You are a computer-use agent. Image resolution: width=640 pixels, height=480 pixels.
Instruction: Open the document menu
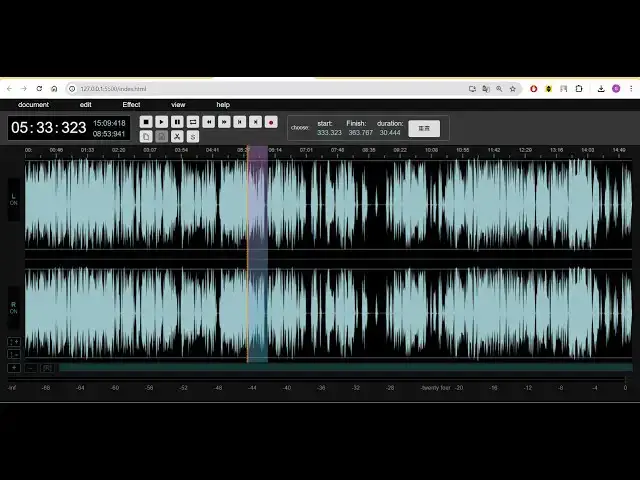pyautogui.click(x=33, y=105)
